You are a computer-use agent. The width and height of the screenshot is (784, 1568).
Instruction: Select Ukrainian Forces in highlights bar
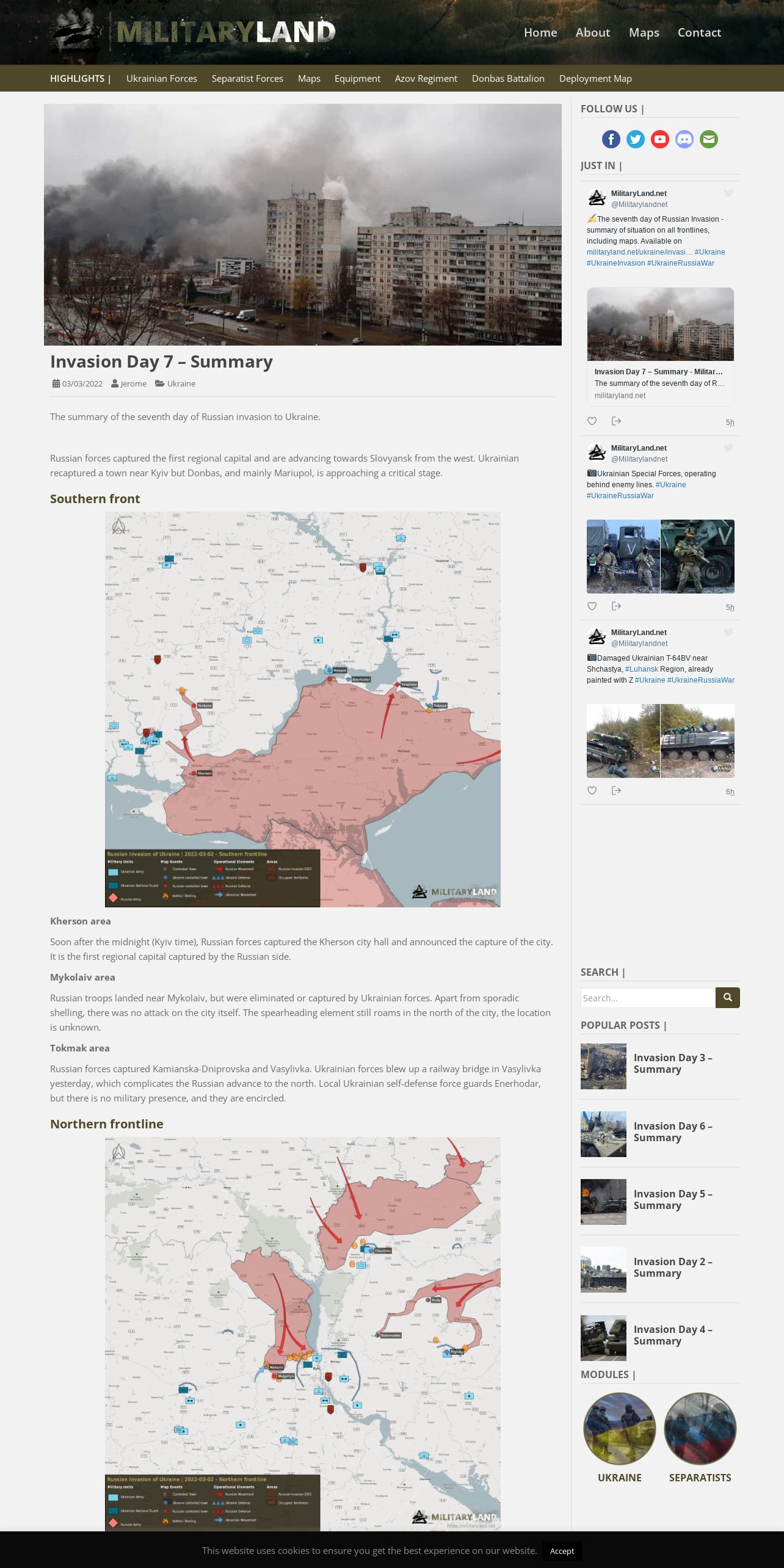(x=162, y=78)
